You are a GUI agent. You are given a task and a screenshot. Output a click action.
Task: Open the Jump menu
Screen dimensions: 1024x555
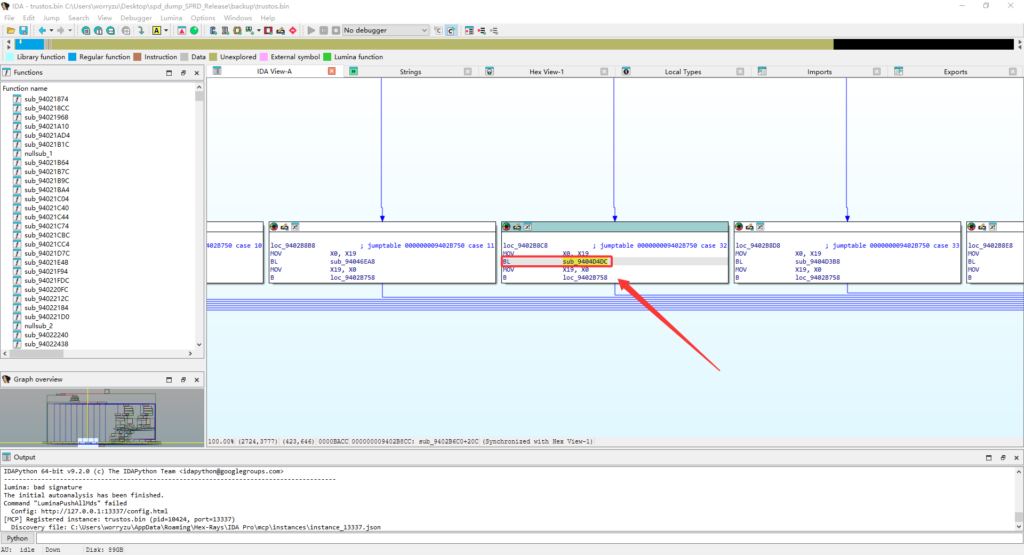point(51,18)
